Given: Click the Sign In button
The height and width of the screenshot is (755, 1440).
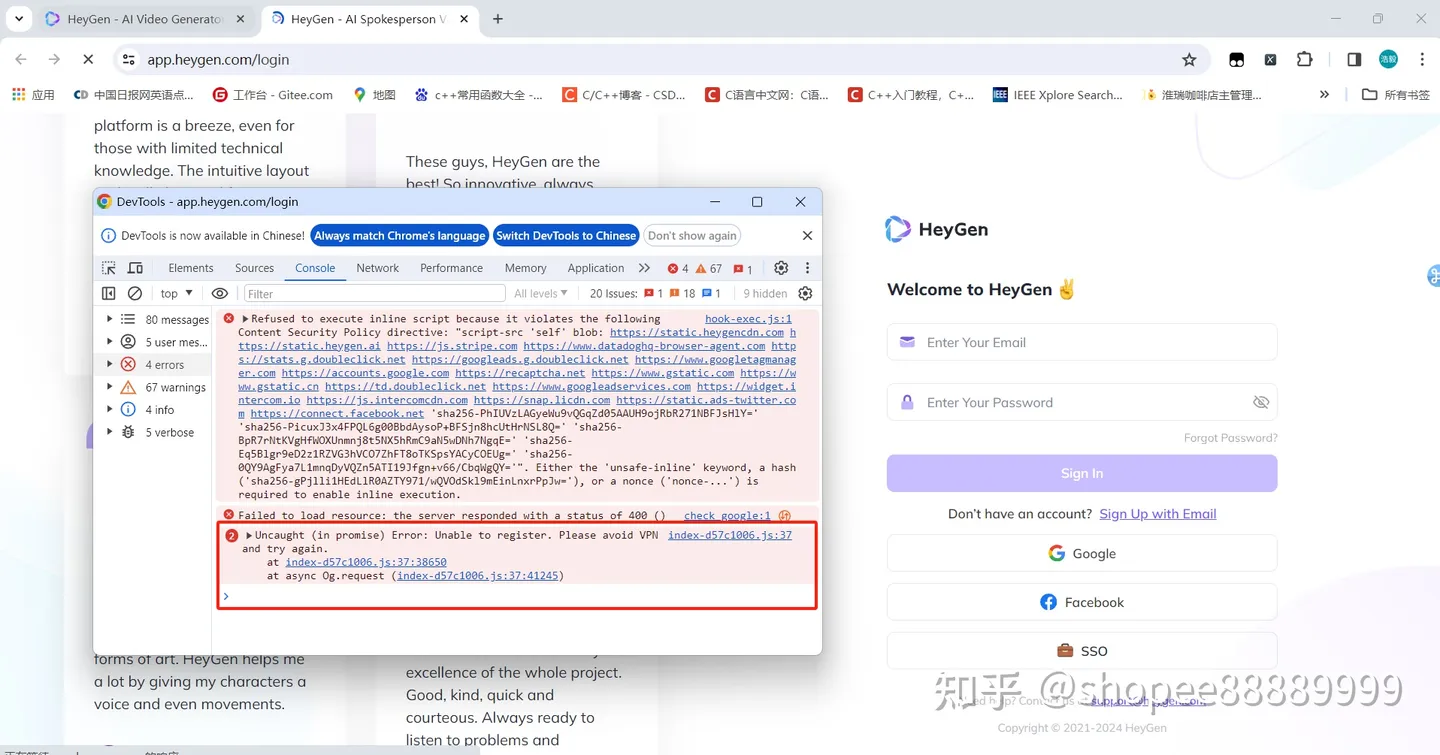Looking at the screenshot, I should coord(1082,473).
